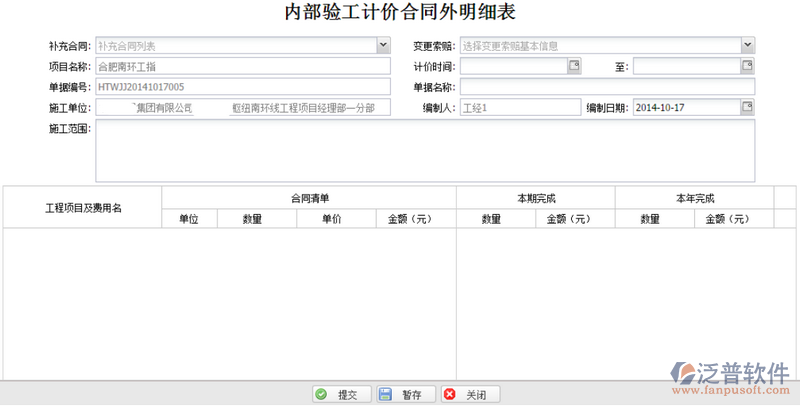Click the 编制日期 field showing 2014-10-17
Viewport: 800px width, 406px height.
click(x=685, y=108)
